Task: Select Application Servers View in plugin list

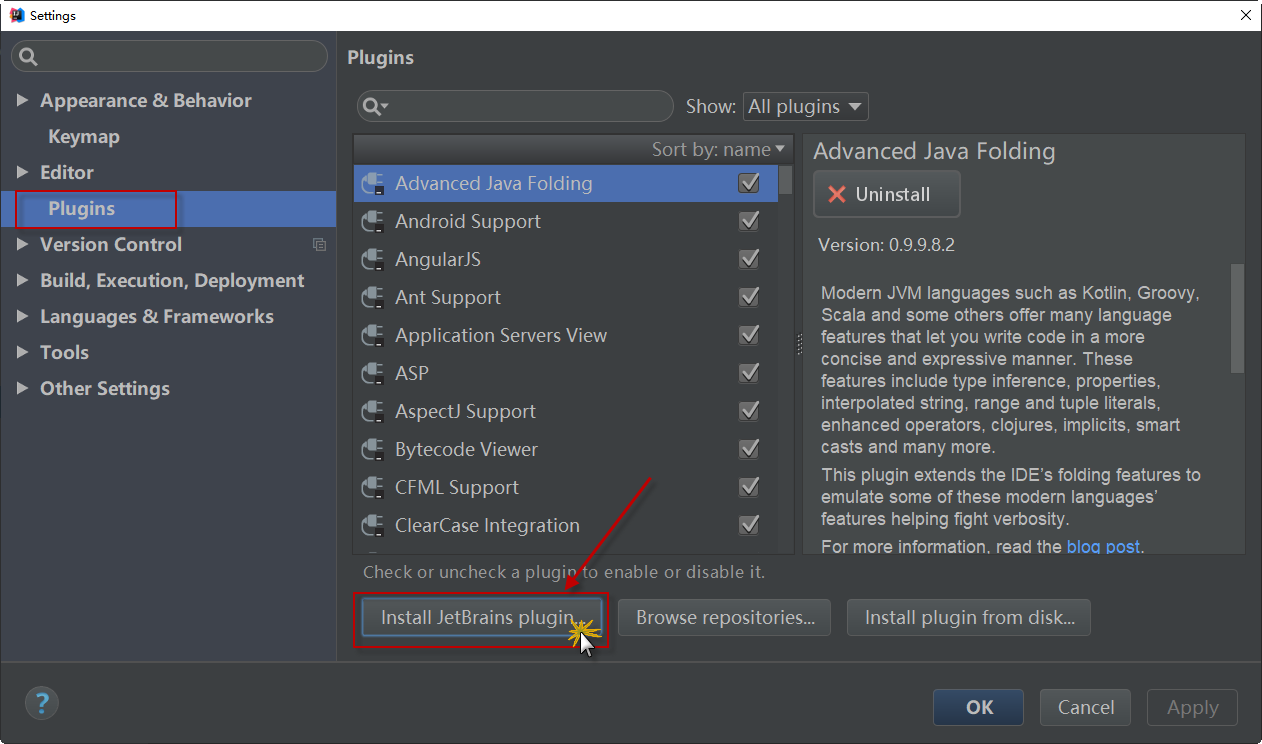Action: [x=500, y=336]
